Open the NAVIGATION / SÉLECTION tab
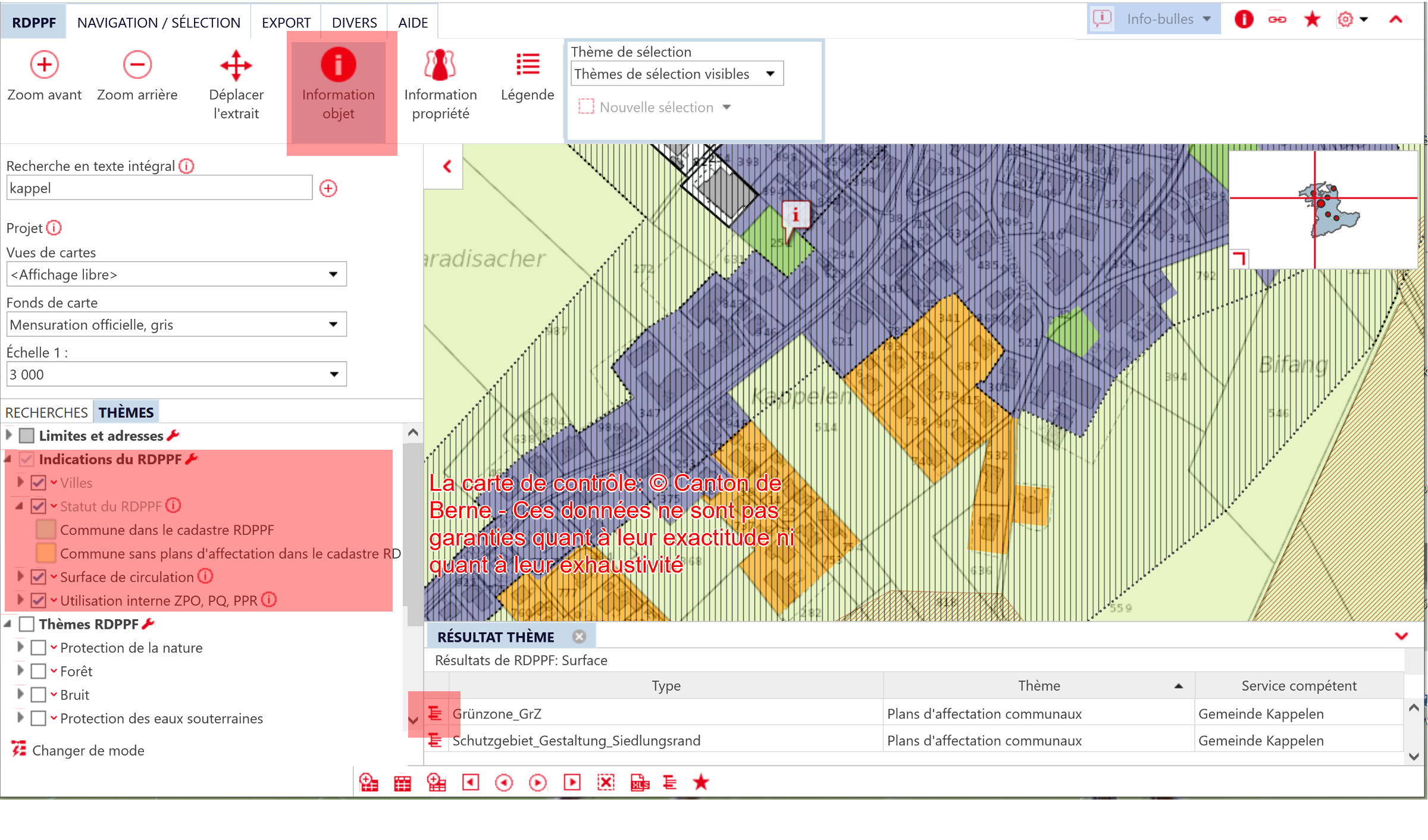1428x840 pixels. click(x=159, y=23)
